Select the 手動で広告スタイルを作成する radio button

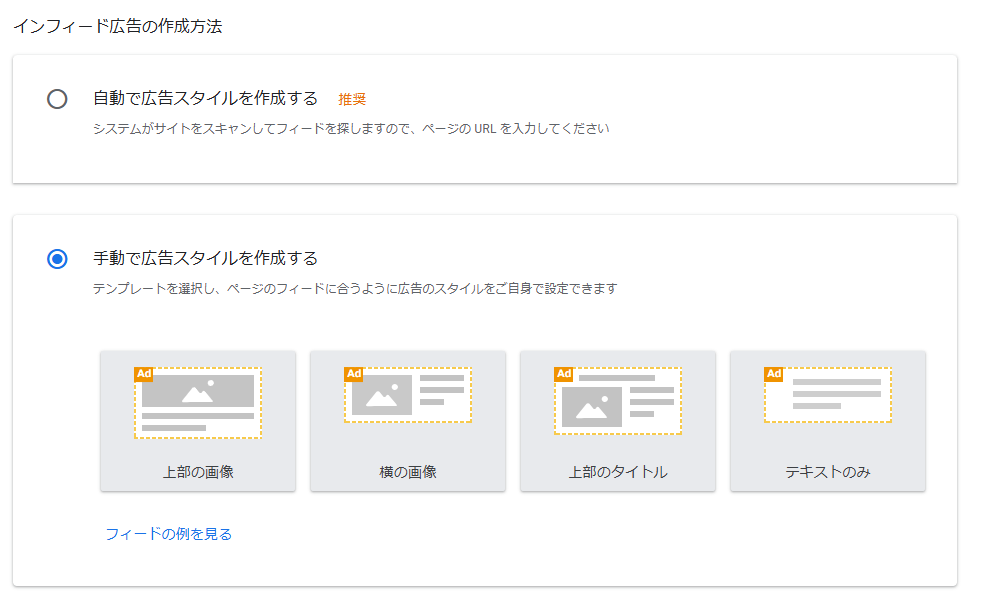(57, 259)
